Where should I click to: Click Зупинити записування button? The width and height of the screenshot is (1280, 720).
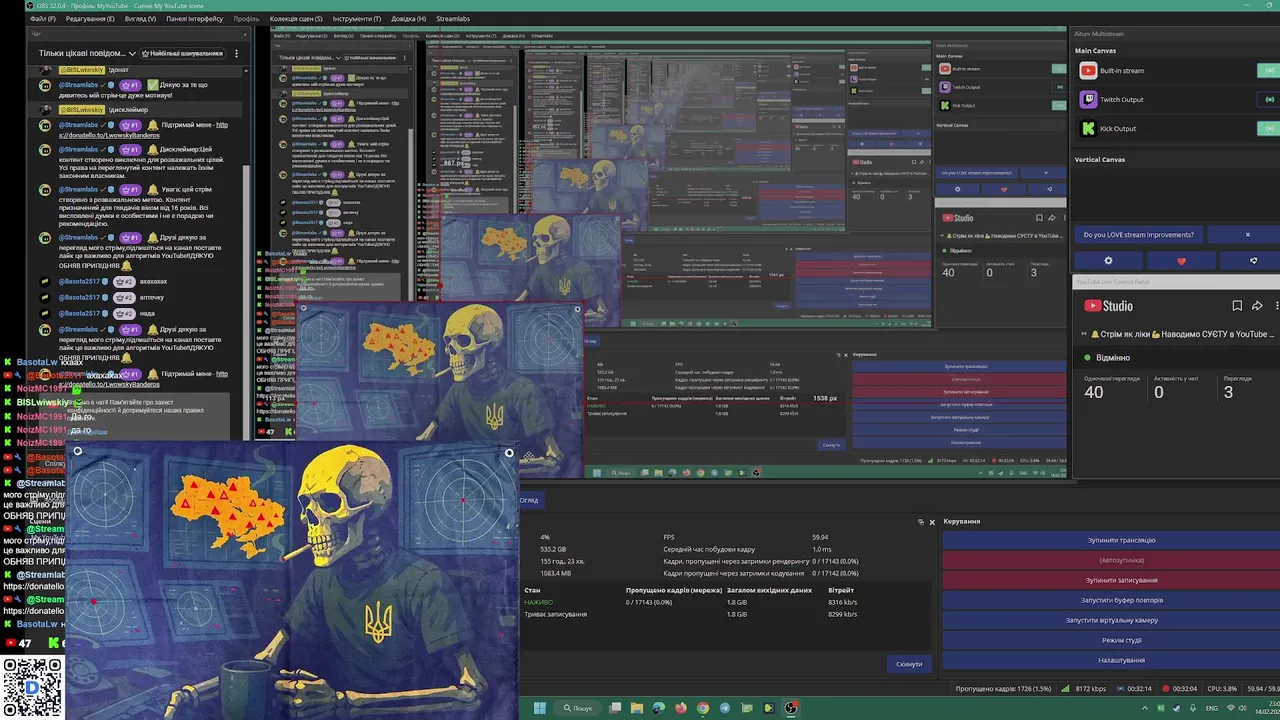tap(1111, 580)
